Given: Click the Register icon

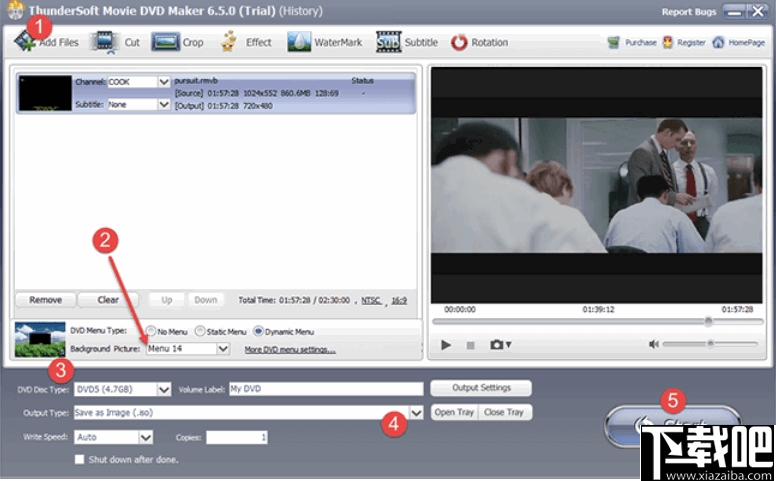Looking at the screenshot, I should pyautogui.click(x=668, y=43).
